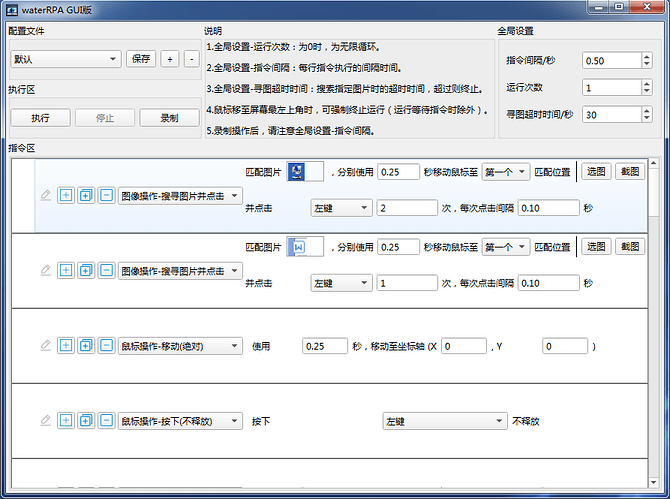The width and height of the screenshot is (670, 499).
Task: Click the 截图 button in the second row
Action: coord(629,246)
